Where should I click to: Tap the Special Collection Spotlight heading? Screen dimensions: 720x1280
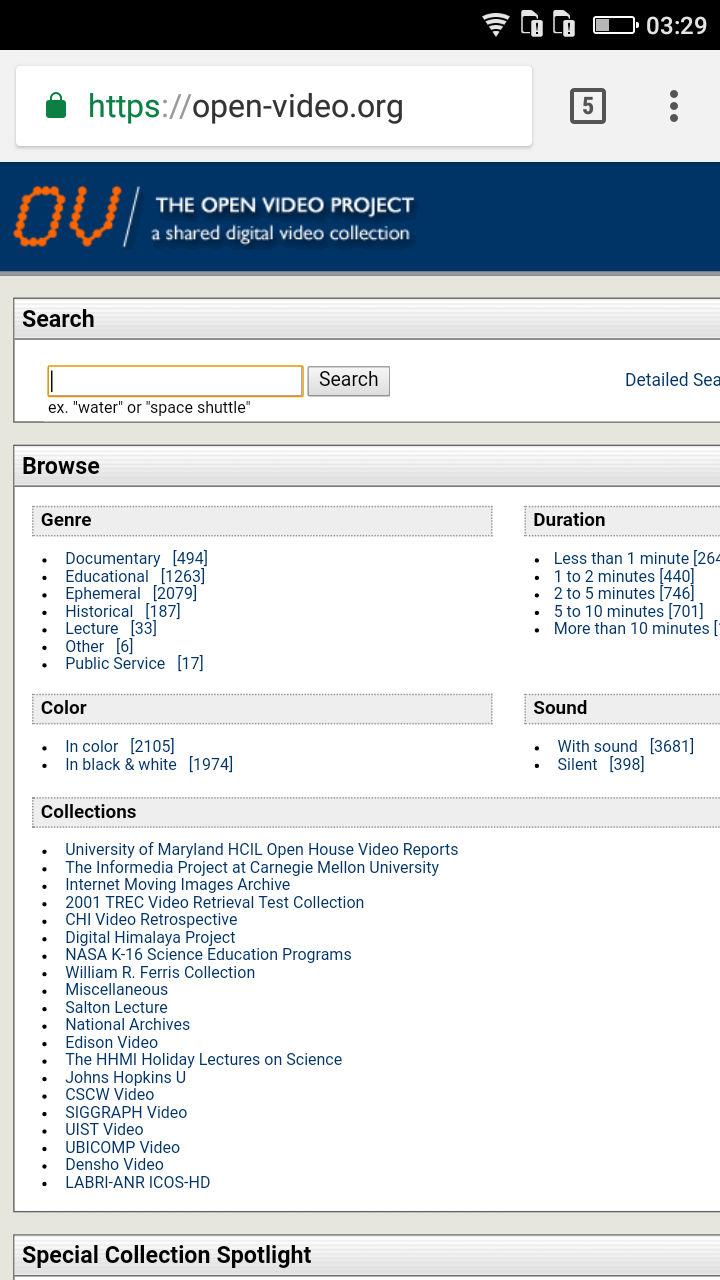(167, 1255)
